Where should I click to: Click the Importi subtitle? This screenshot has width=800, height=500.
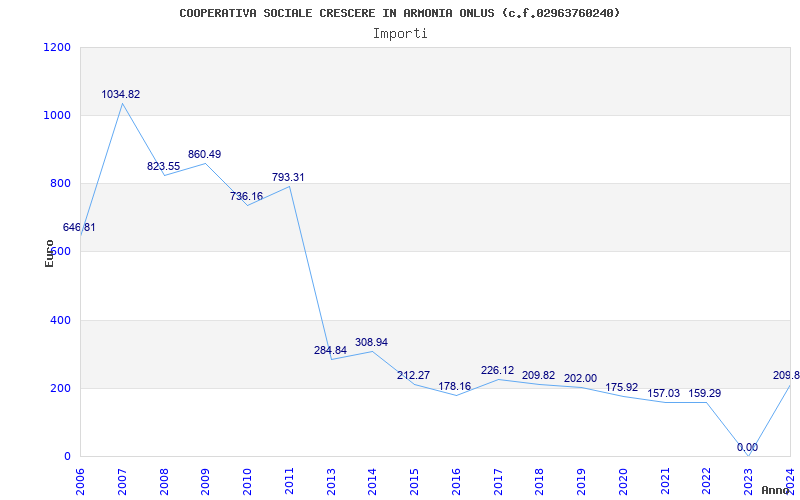click(400, 34)
